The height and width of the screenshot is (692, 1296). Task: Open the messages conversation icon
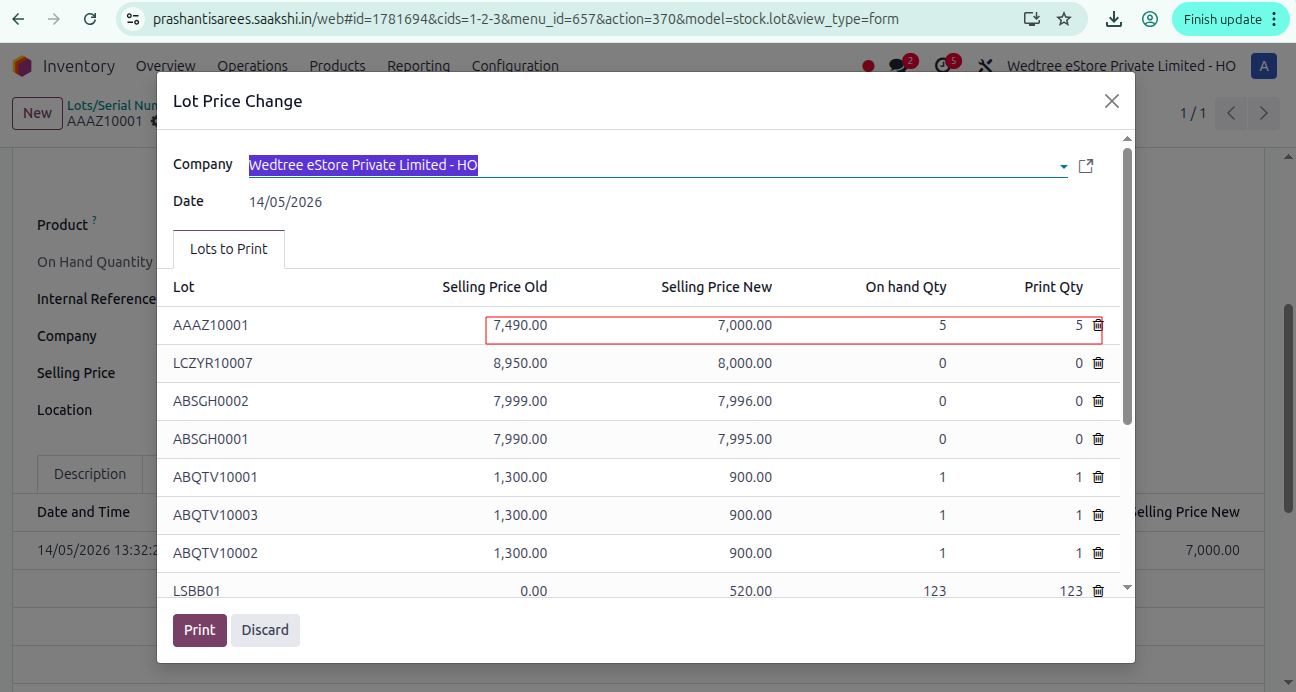[898, 66]
